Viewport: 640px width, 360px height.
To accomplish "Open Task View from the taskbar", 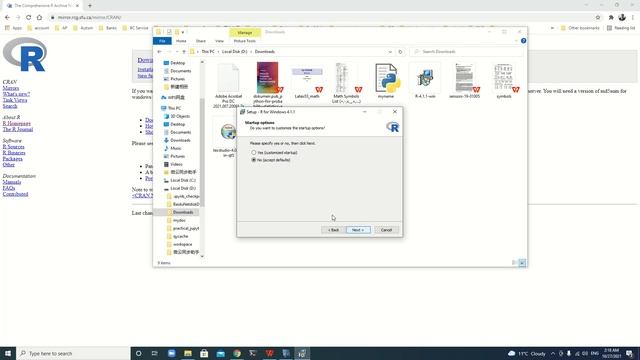I will point(155,353).
